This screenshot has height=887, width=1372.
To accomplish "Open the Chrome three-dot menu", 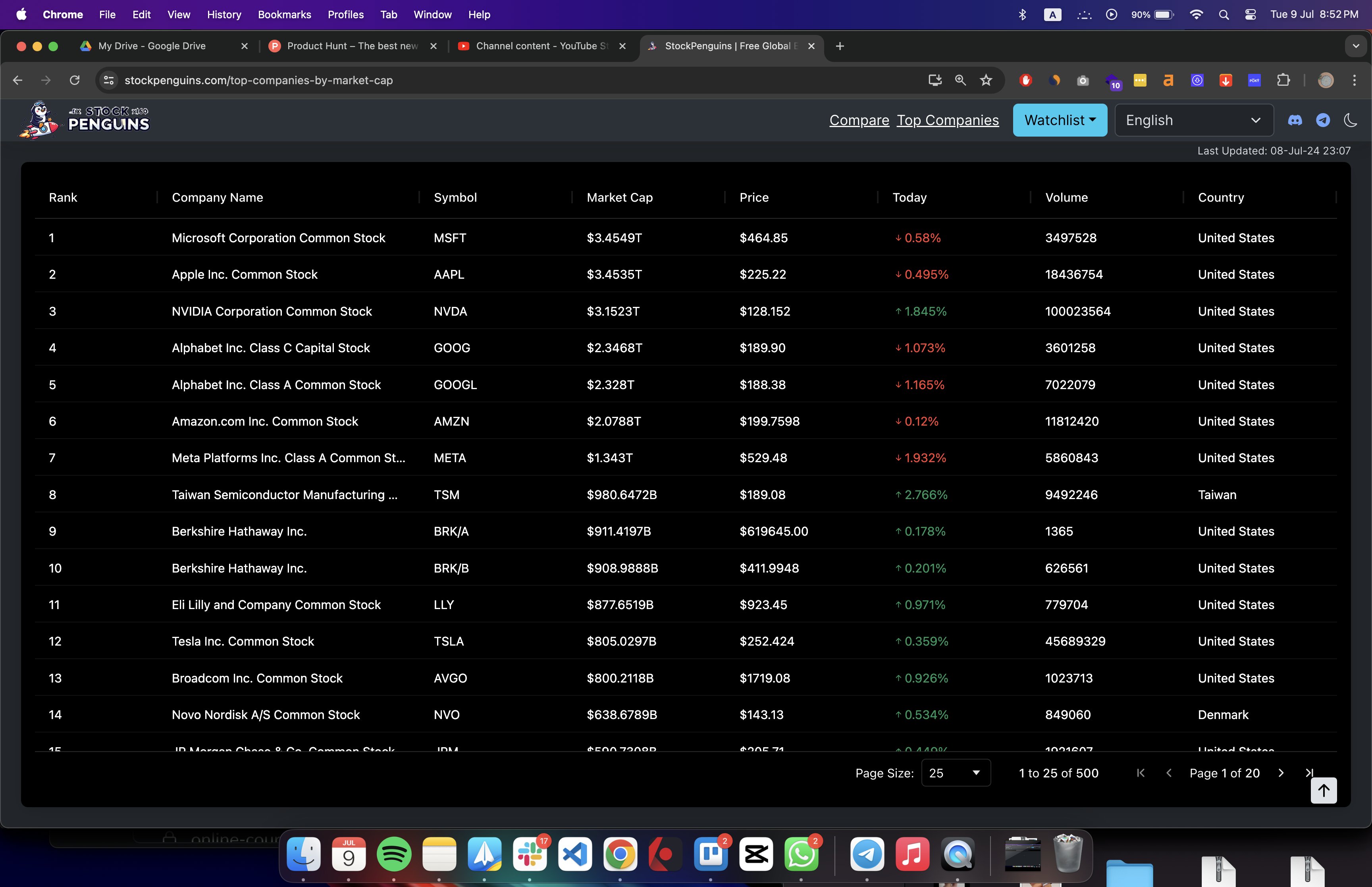I will point(1354,80).
